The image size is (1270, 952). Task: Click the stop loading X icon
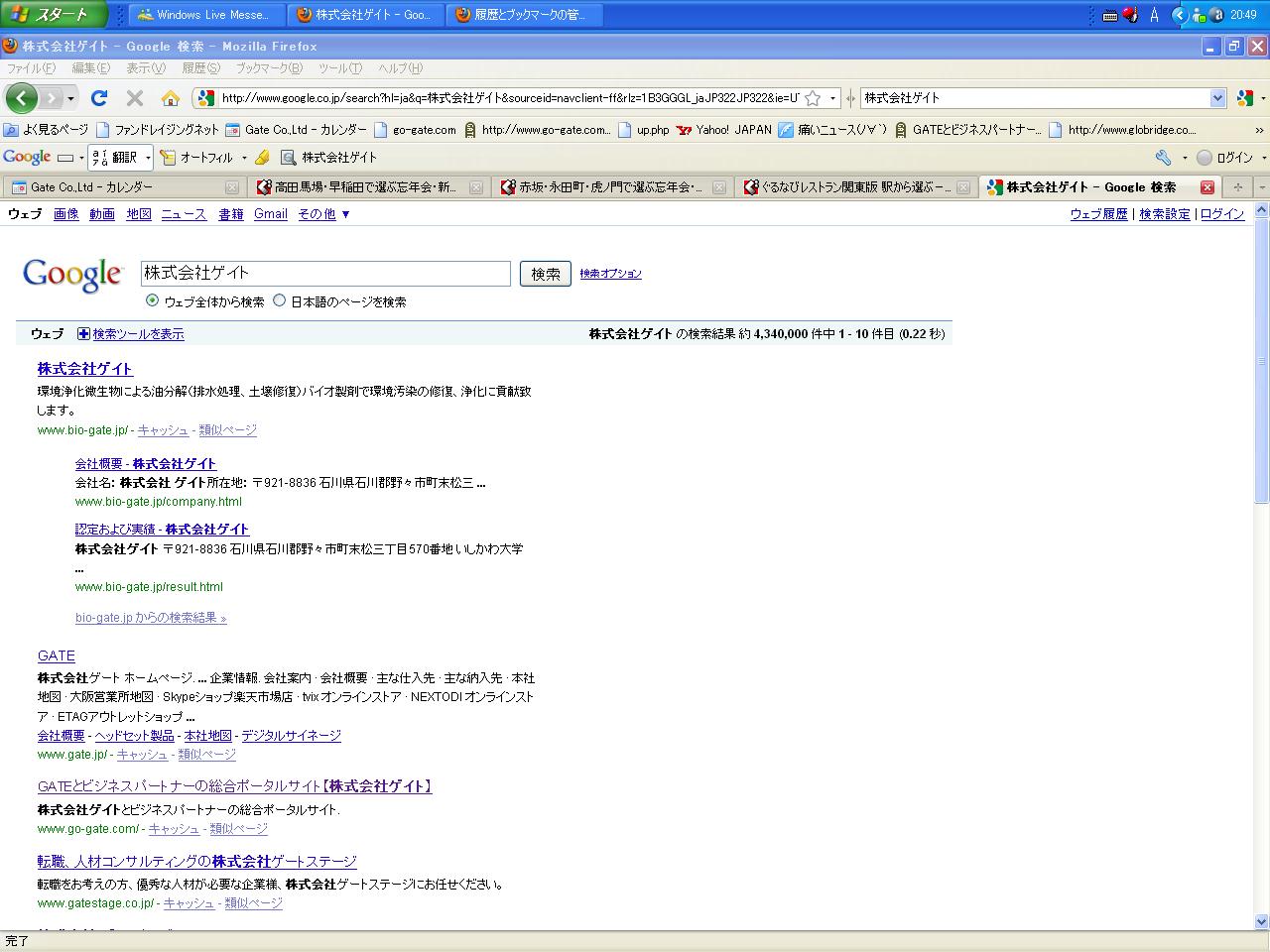point(135,98)
